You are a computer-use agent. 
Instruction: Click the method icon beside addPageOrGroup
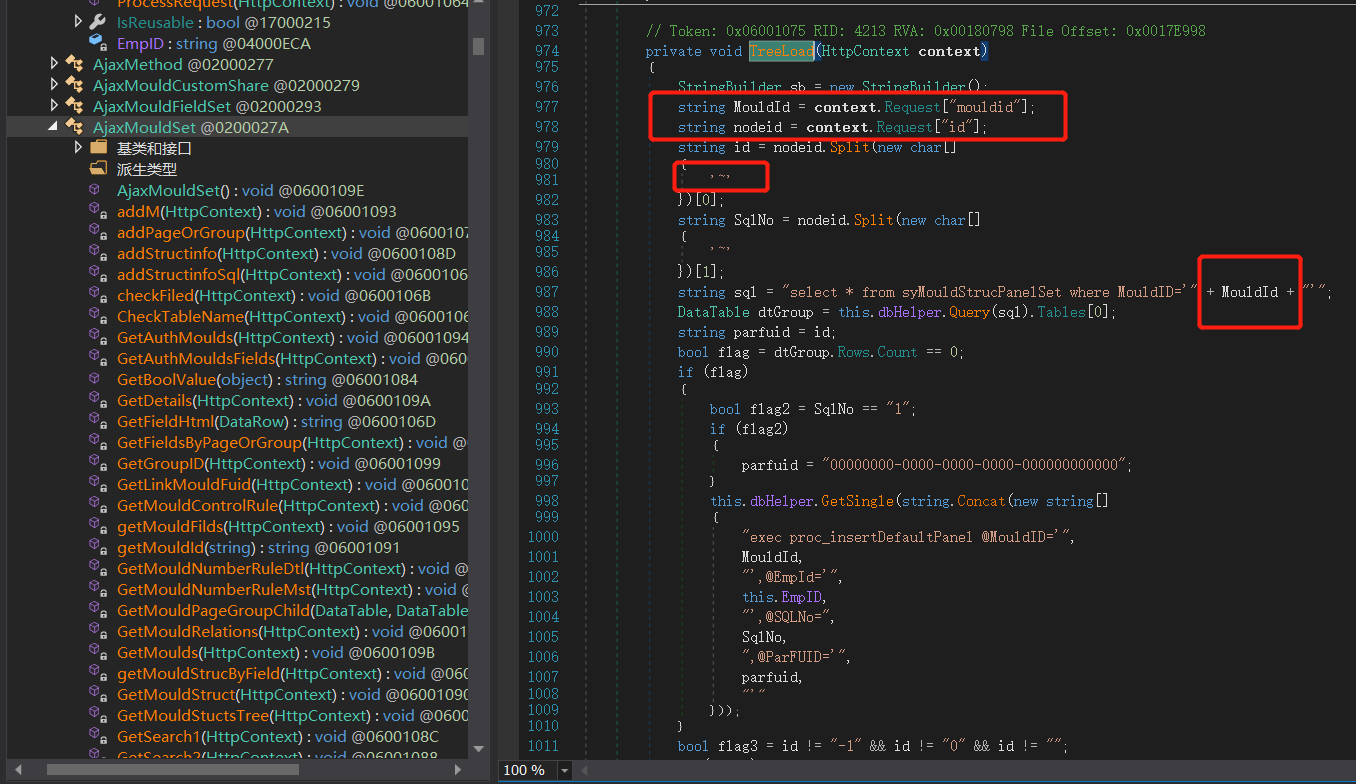pos(98,232)
